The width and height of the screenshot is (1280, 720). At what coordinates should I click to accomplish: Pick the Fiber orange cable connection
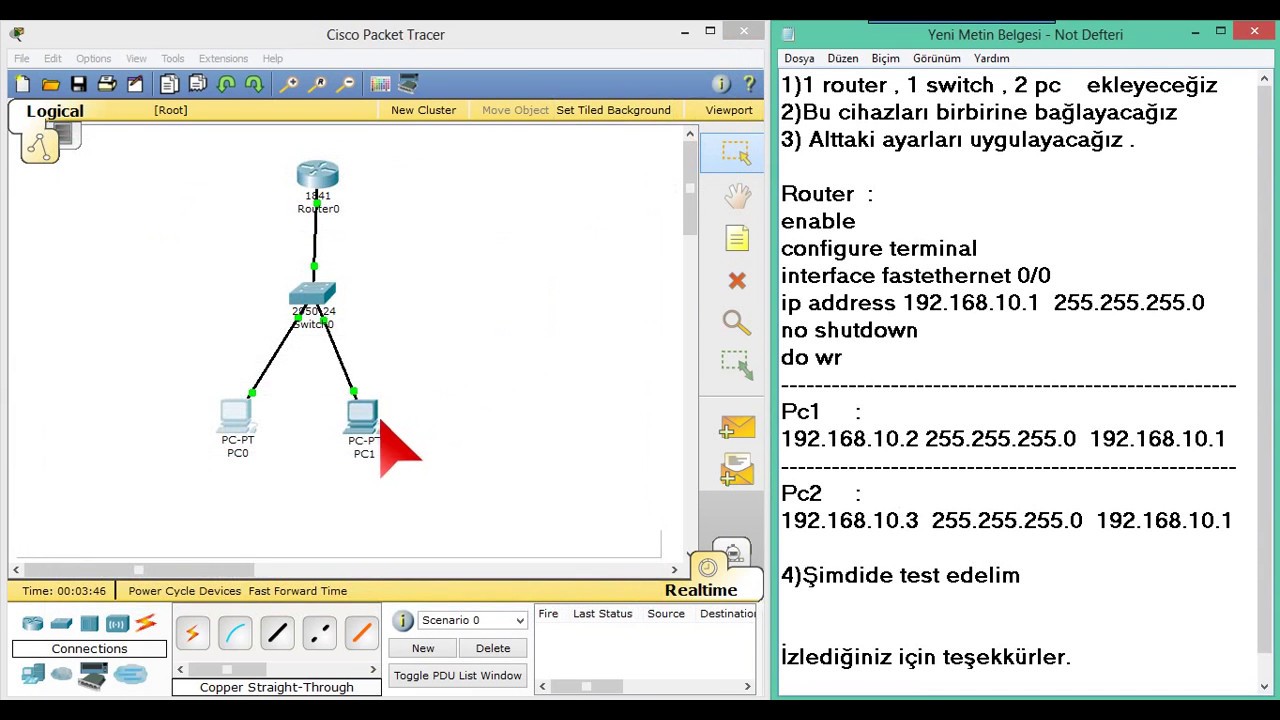362,632
